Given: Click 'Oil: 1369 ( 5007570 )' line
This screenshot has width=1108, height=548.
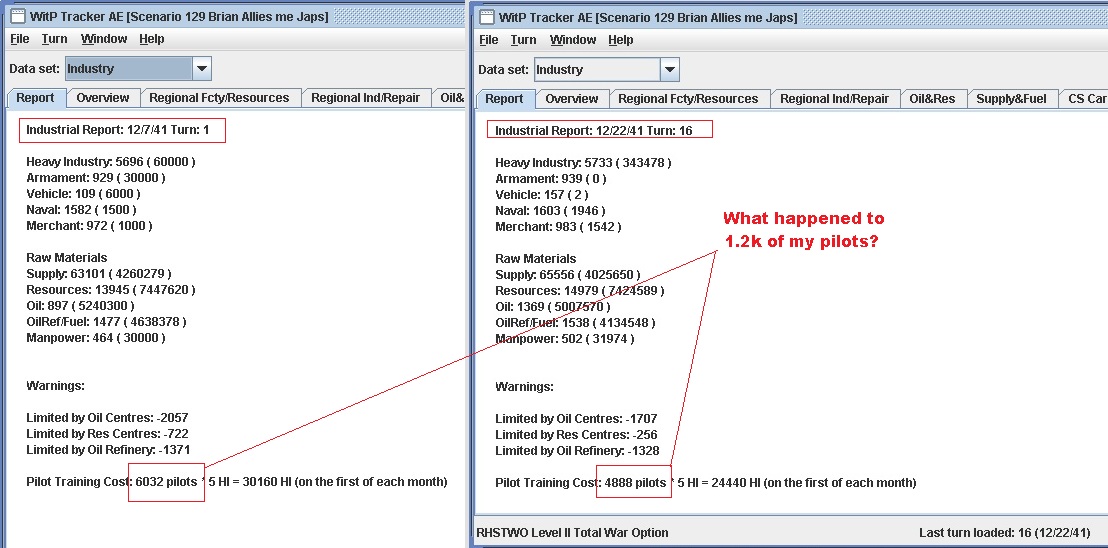Looking at the screenshot, I should coord(553,306).
